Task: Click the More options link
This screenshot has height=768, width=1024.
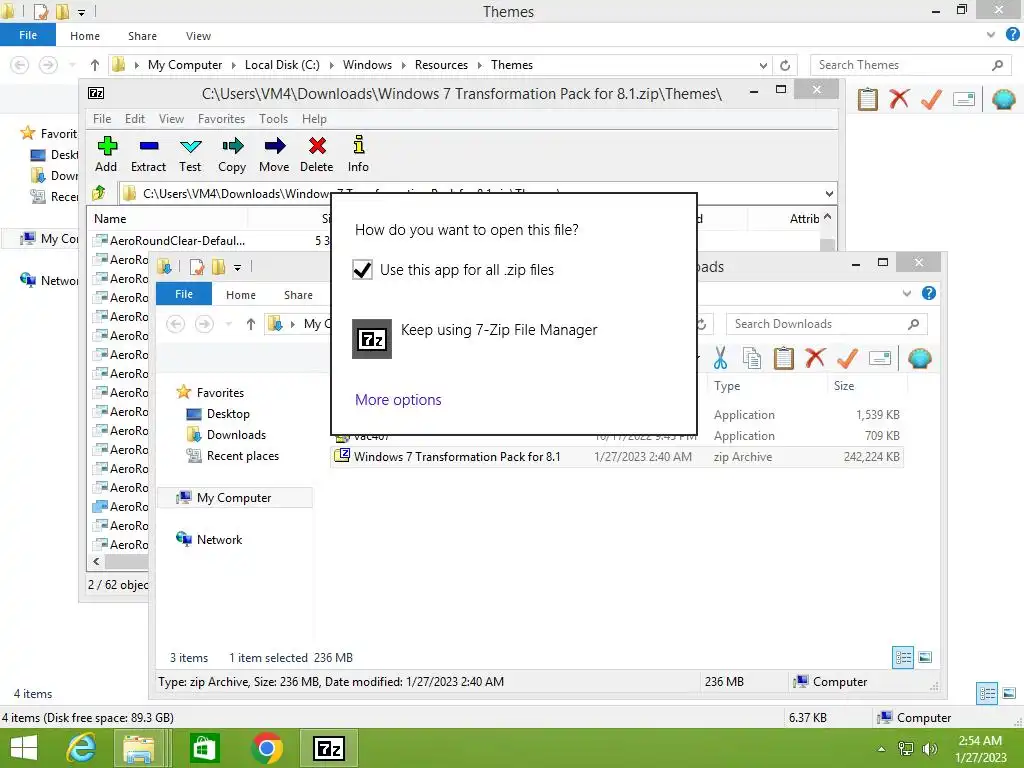Action: [x=398, y=400]
